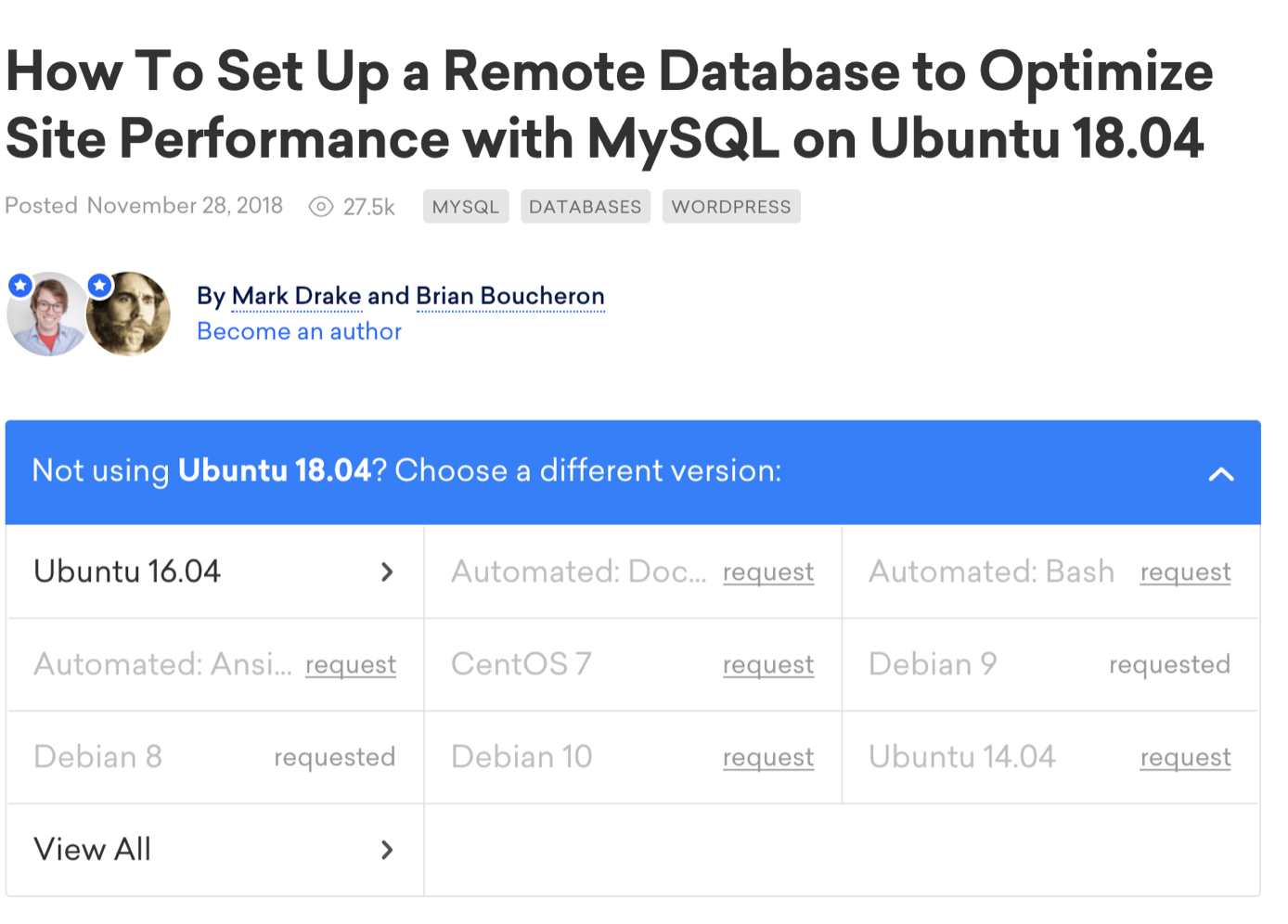Click the arrow beside Ubuntu 16.04
Image resolution: width=1288 pixels, height=924 pixels.
(387, 572)
